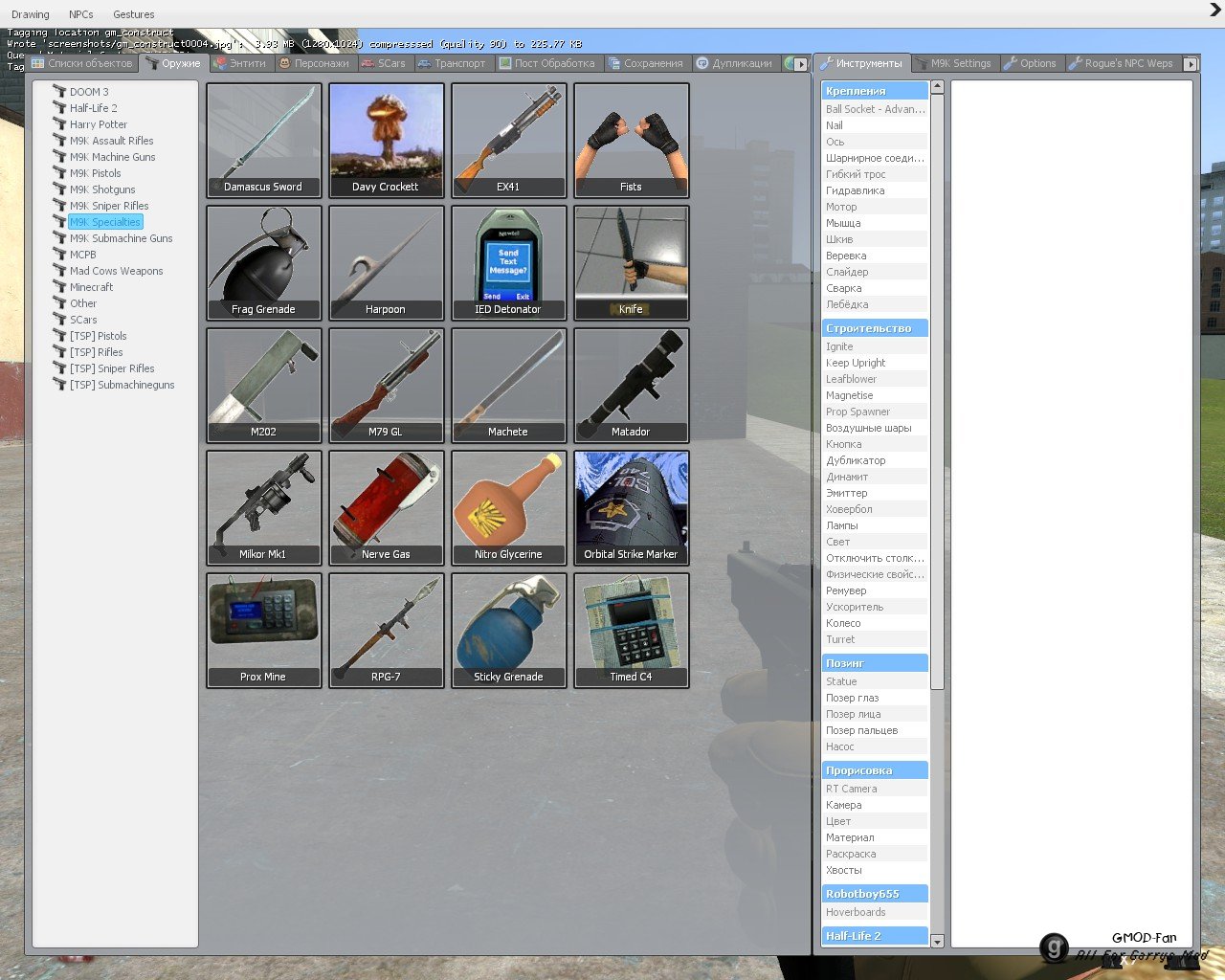Select the Nerve Gas canister icon

[386, 508]
